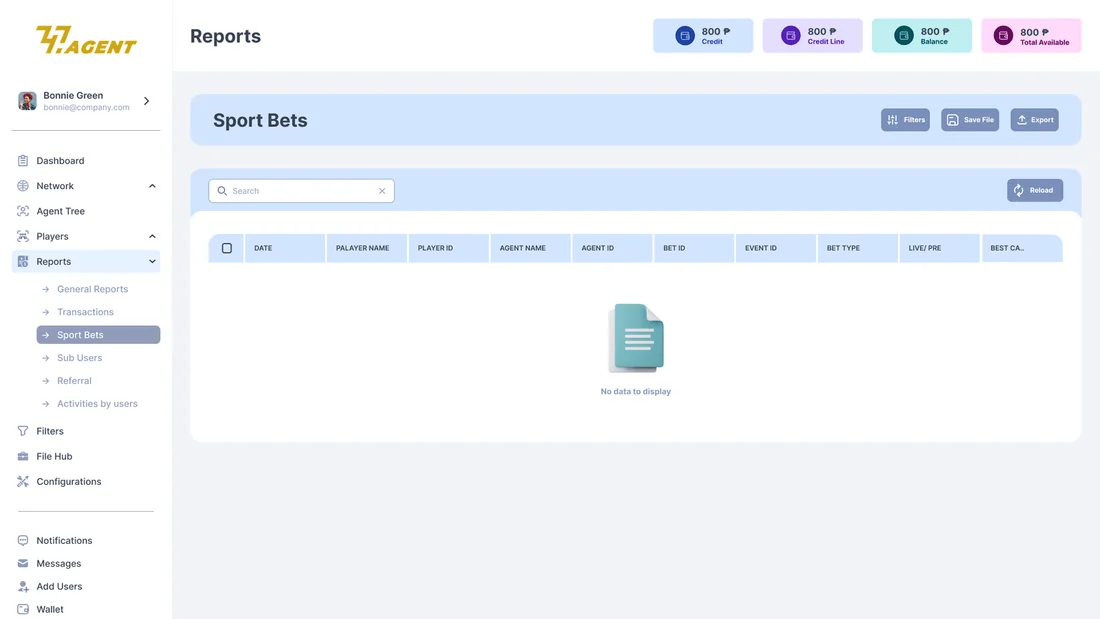Click the BEST CA.. column header
Screen dimensions: 1100x619
pos(1022,248)
